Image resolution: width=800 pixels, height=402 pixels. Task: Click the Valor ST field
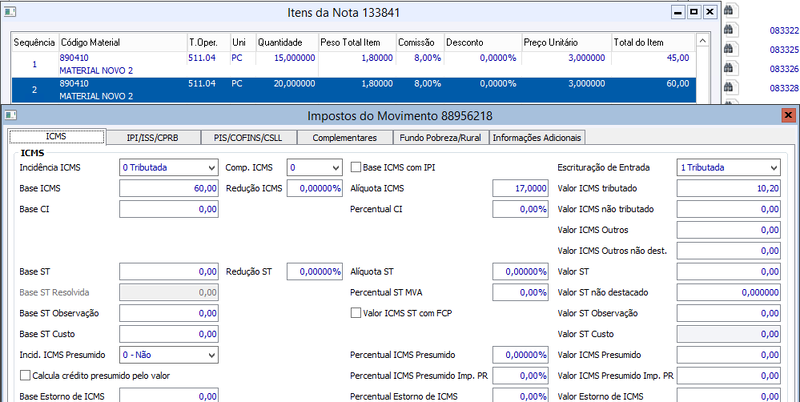coord(729,272)
